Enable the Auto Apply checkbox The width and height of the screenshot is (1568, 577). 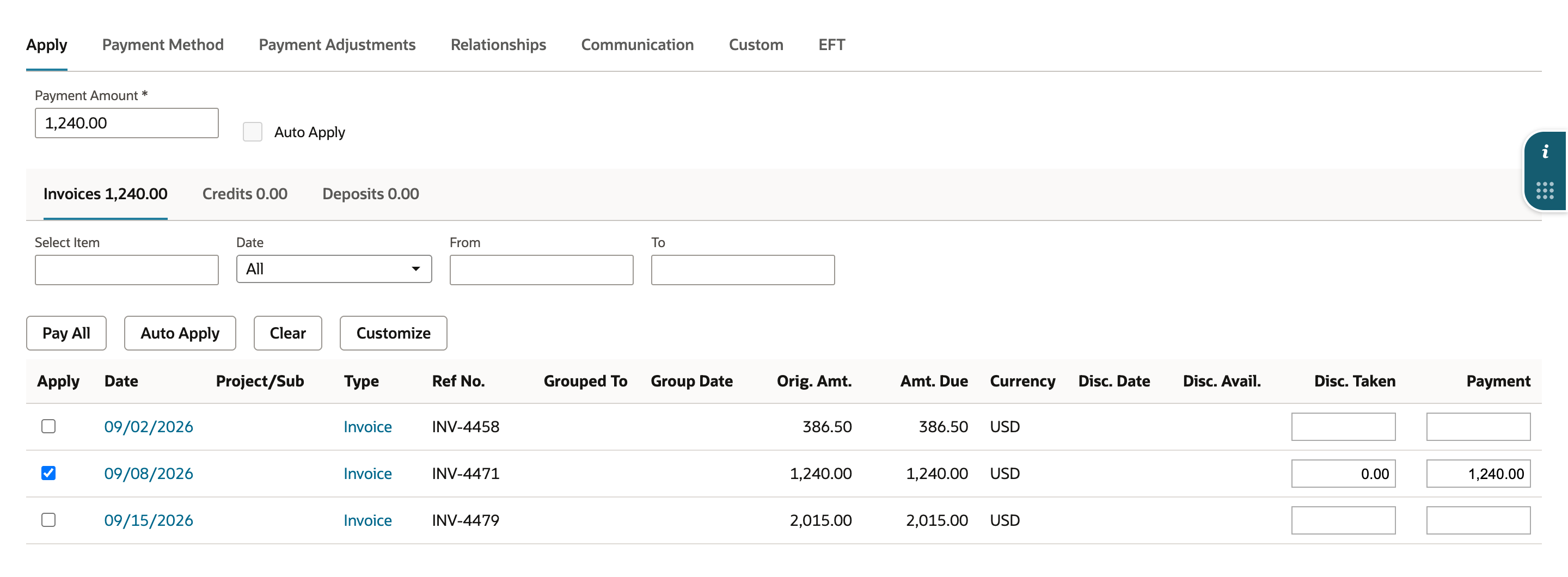(252, 132)
